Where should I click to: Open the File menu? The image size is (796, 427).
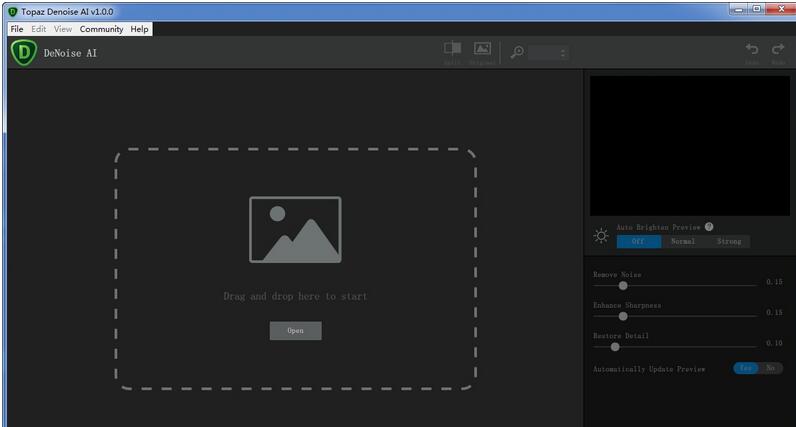pos(17,29)
